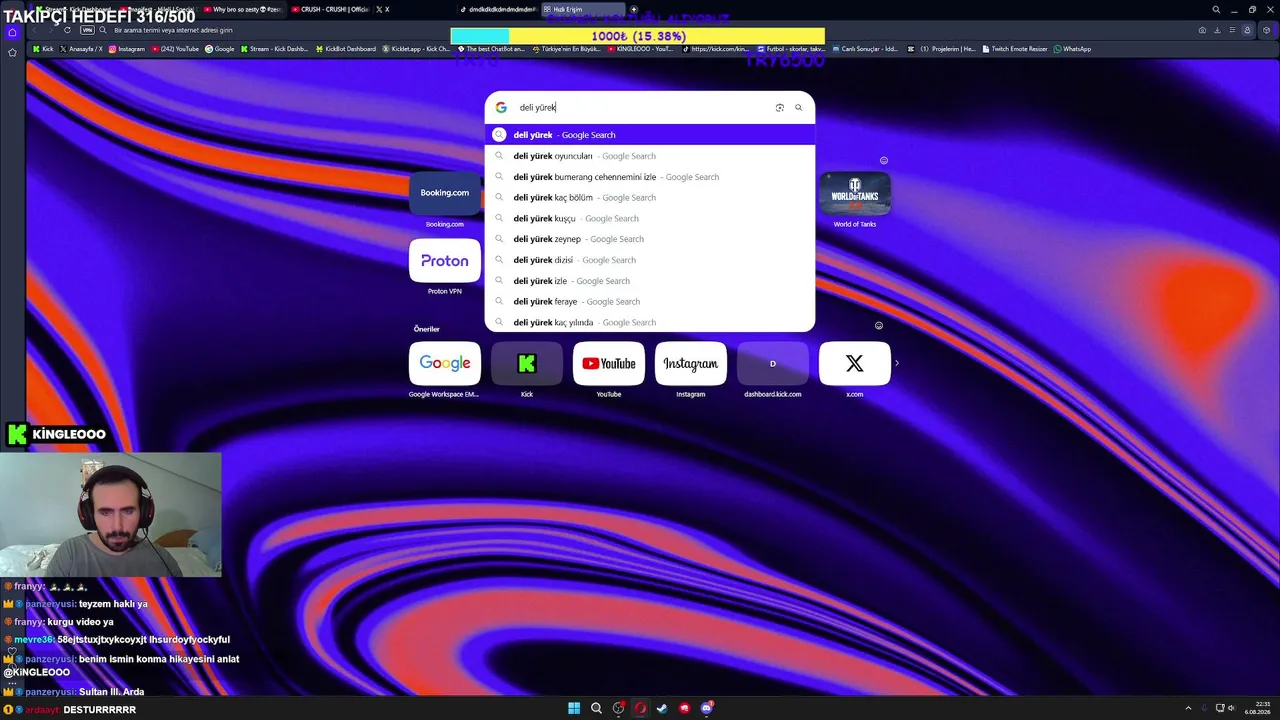The image size is (1280, 720).
Task: Open the x.com suggestion tile
Action: 855,364
